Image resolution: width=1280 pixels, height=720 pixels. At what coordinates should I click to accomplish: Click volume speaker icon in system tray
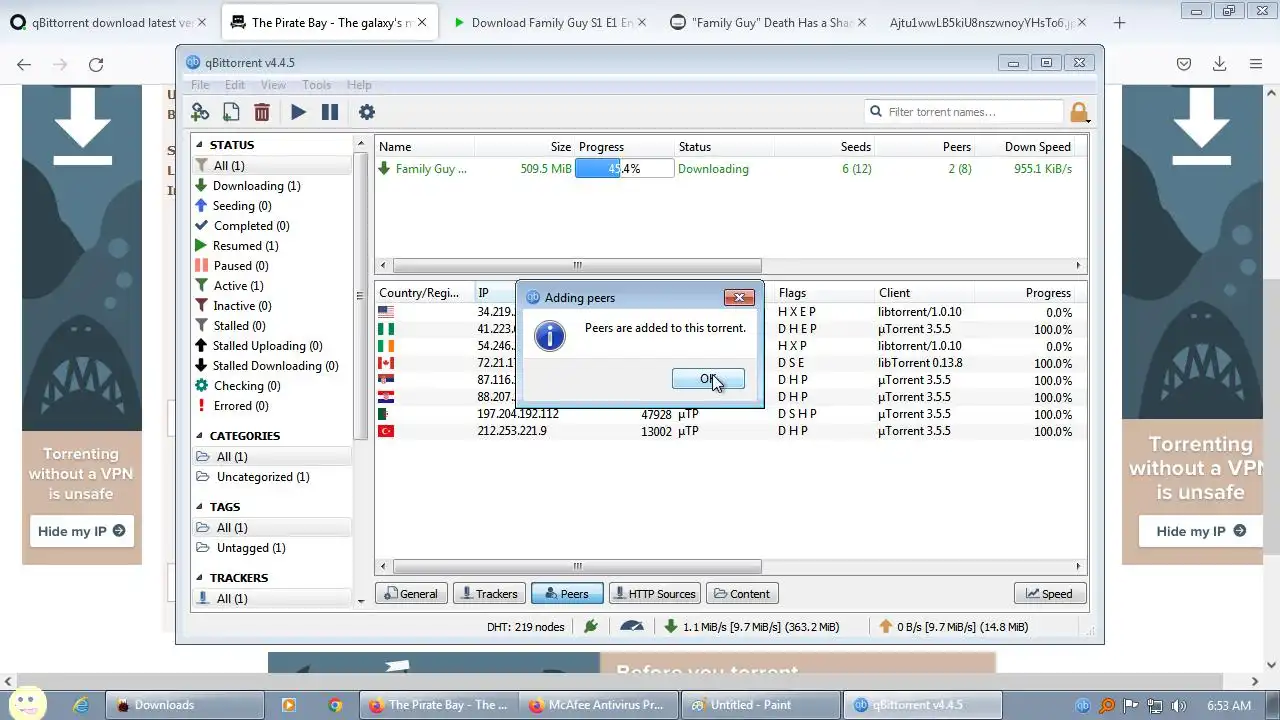pyautogui.click(x=1177, y=705)
